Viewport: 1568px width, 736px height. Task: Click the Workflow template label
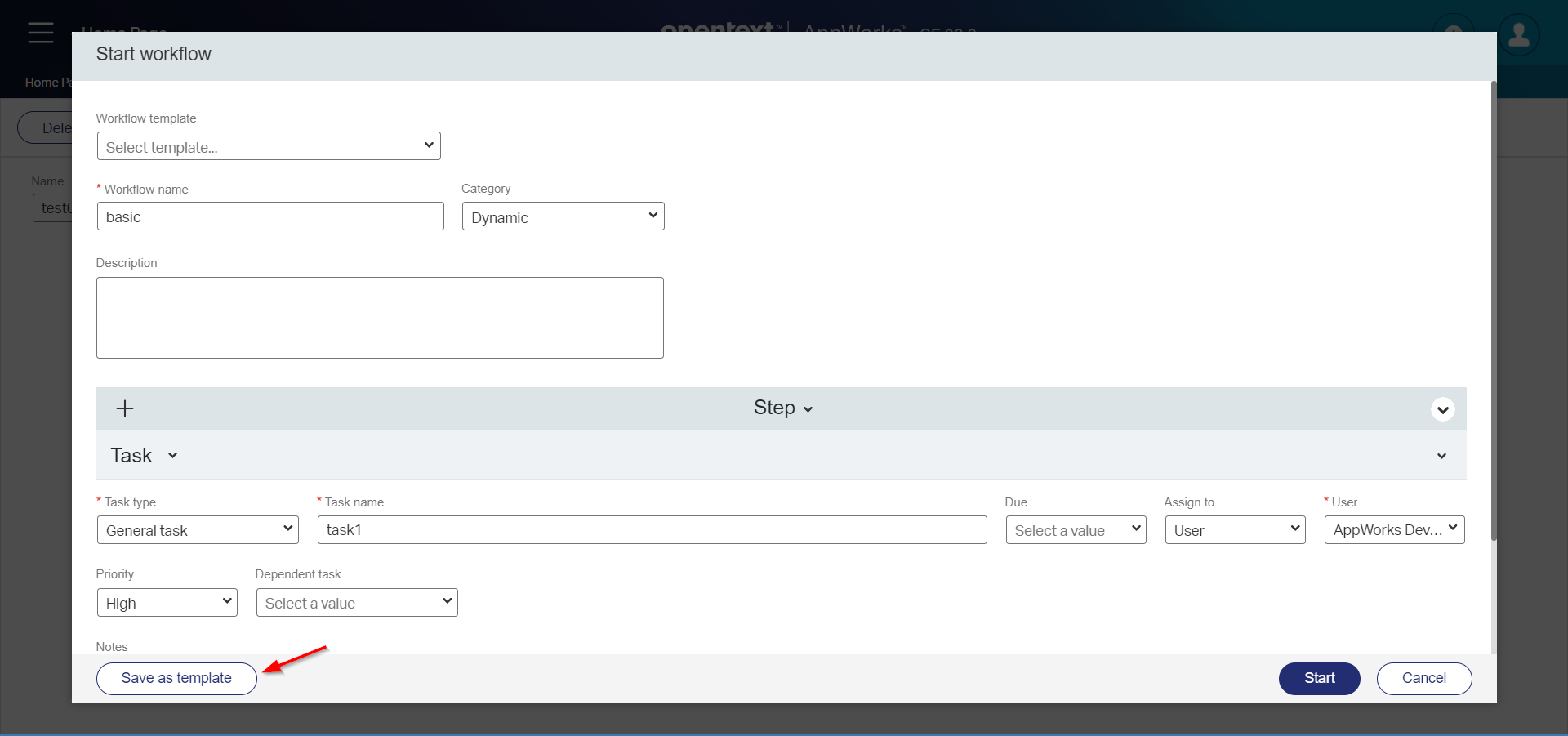click(146, 118)
